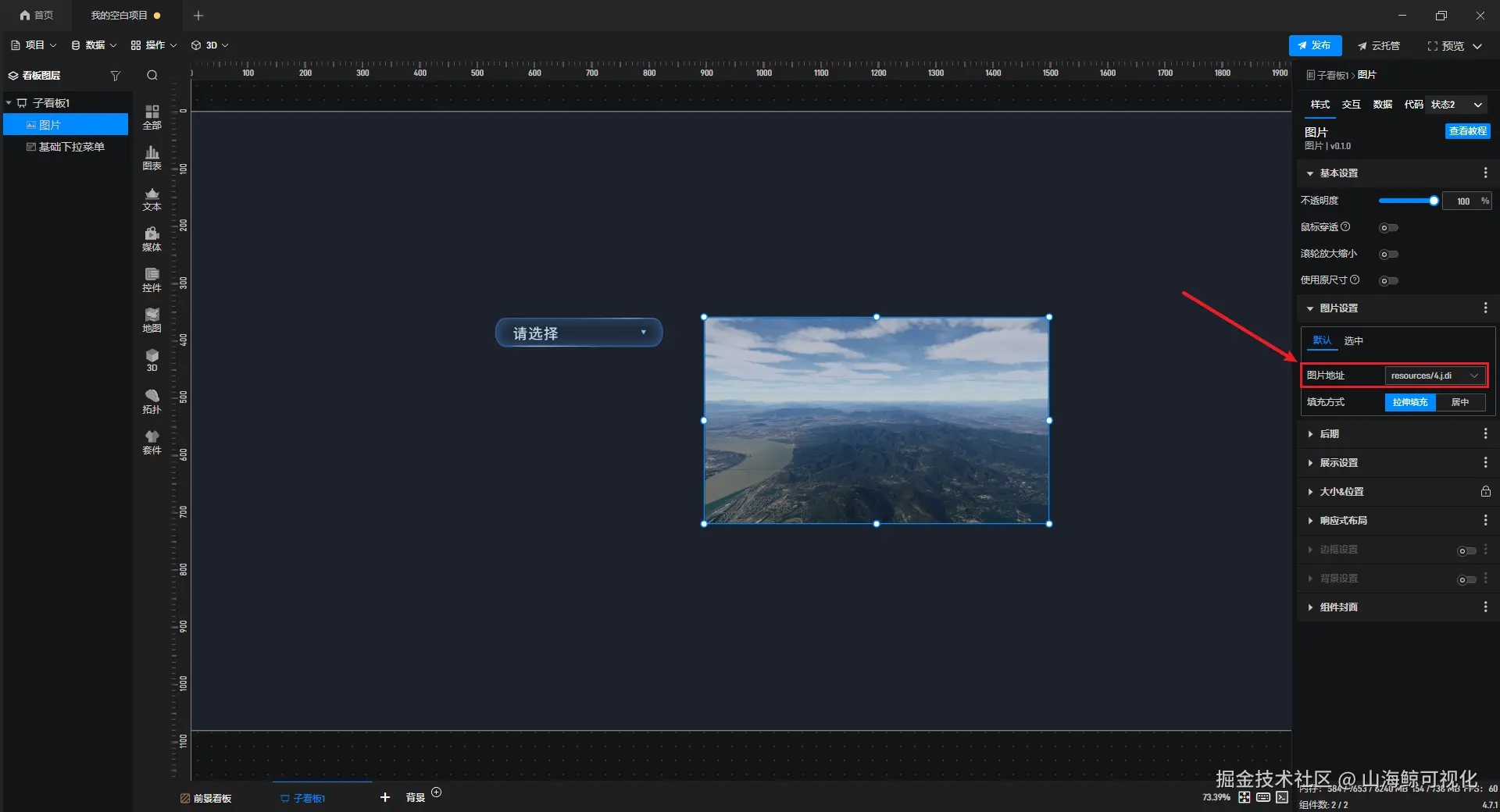
Task: Open 展示设置 more options menu
Action: [x=1485, y=462]
